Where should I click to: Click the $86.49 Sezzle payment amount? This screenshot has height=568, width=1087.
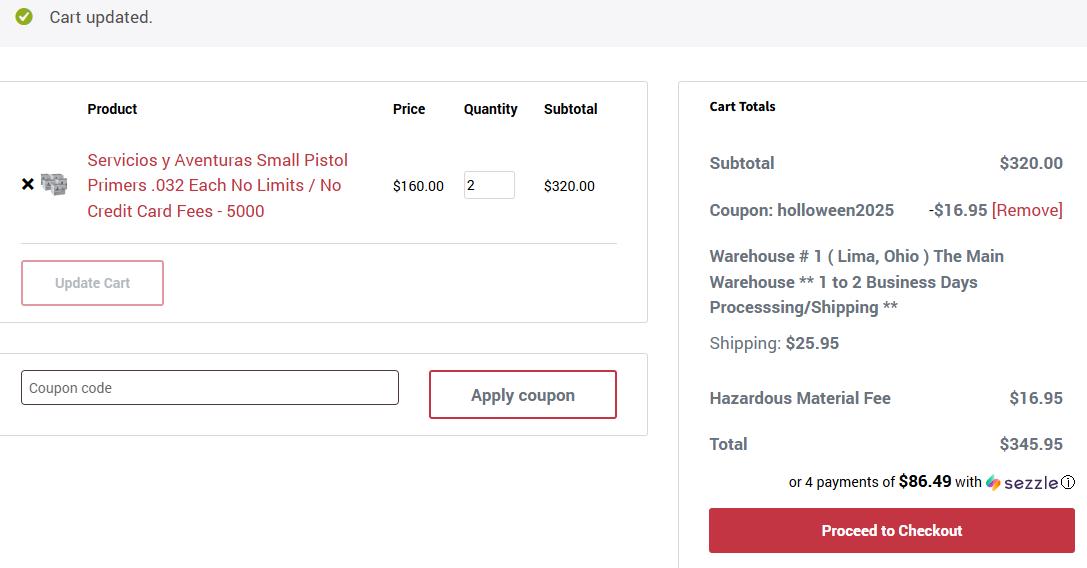(925, 481)
